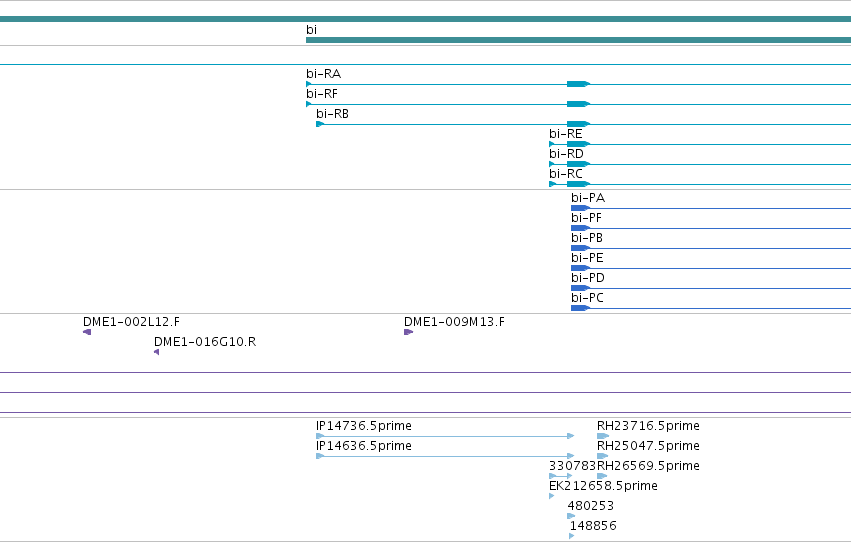Click the RH23716.5prime arrow glyph

603,436
